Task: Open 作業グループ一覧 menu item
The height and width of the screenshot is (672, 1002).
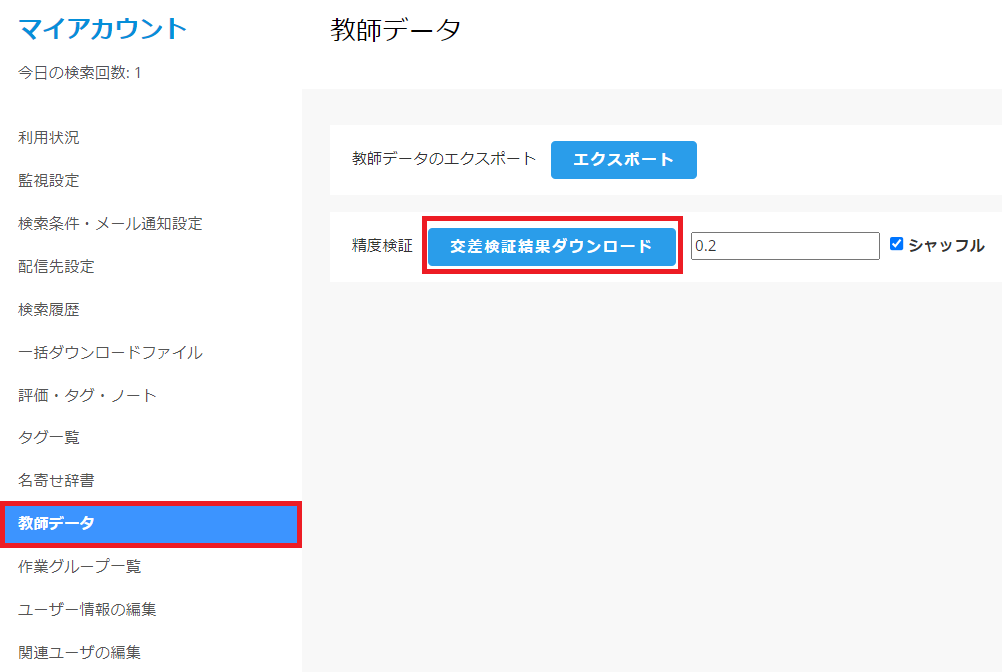Action: (80, 567)
